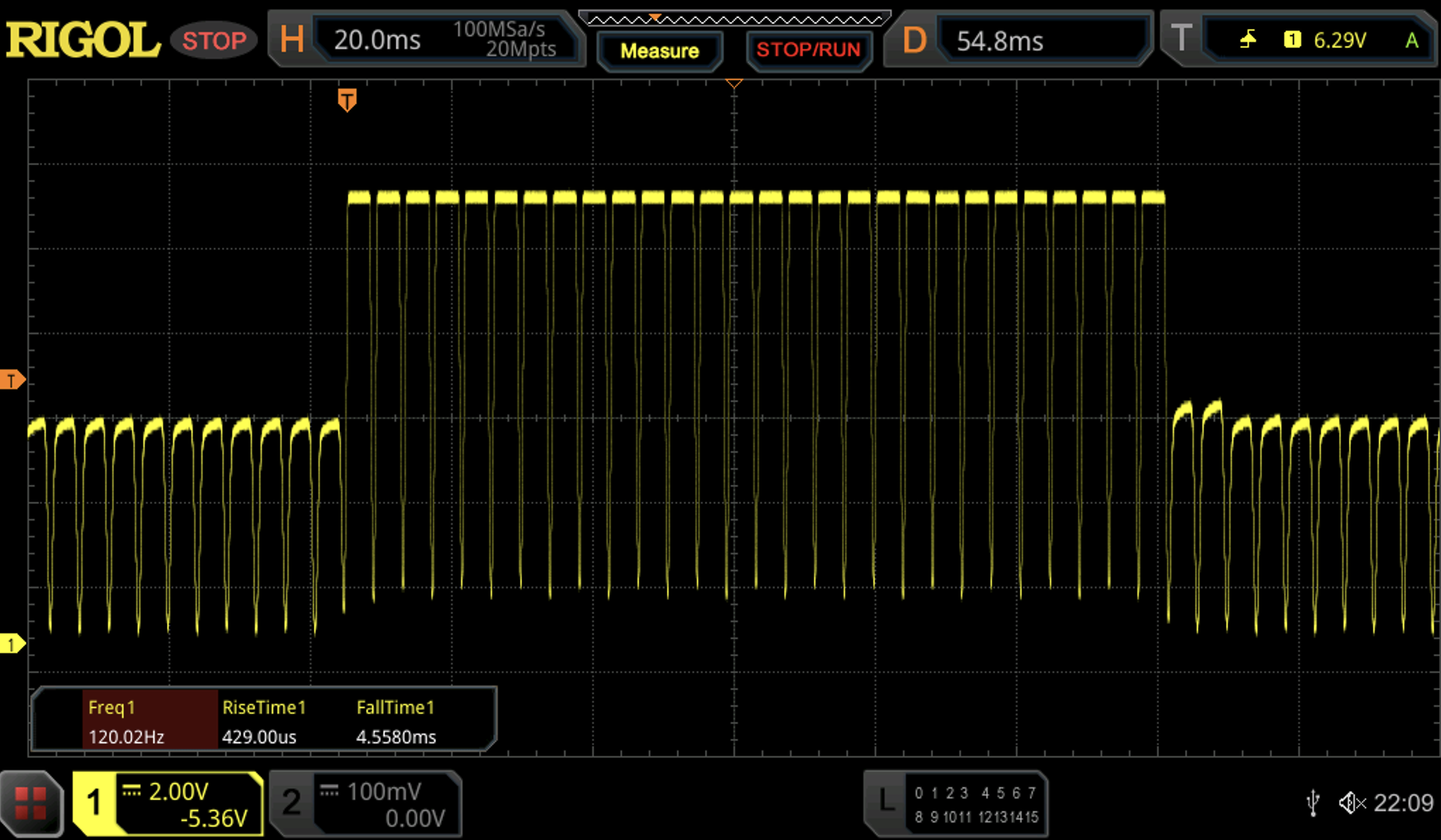This screenshot has height=840, width=1441.
Task: Enable channel 2 via its label
Action: (x=292, y=803)
